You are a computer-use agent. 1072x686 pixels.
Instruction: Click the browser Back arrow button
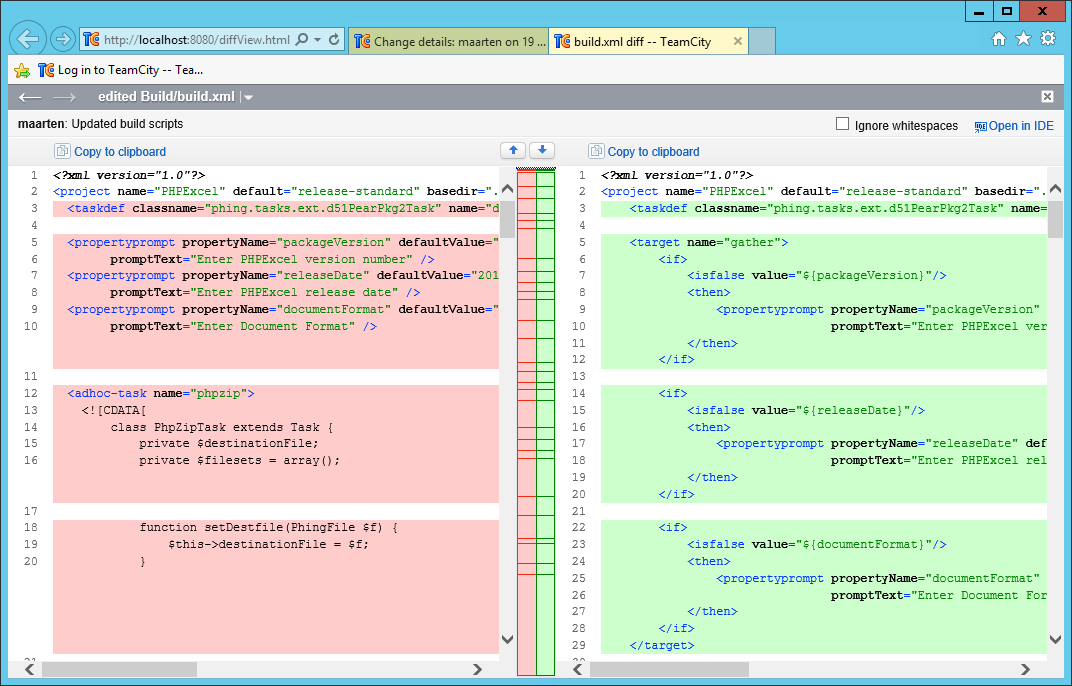pyautogui.click(x=29, y=40)
